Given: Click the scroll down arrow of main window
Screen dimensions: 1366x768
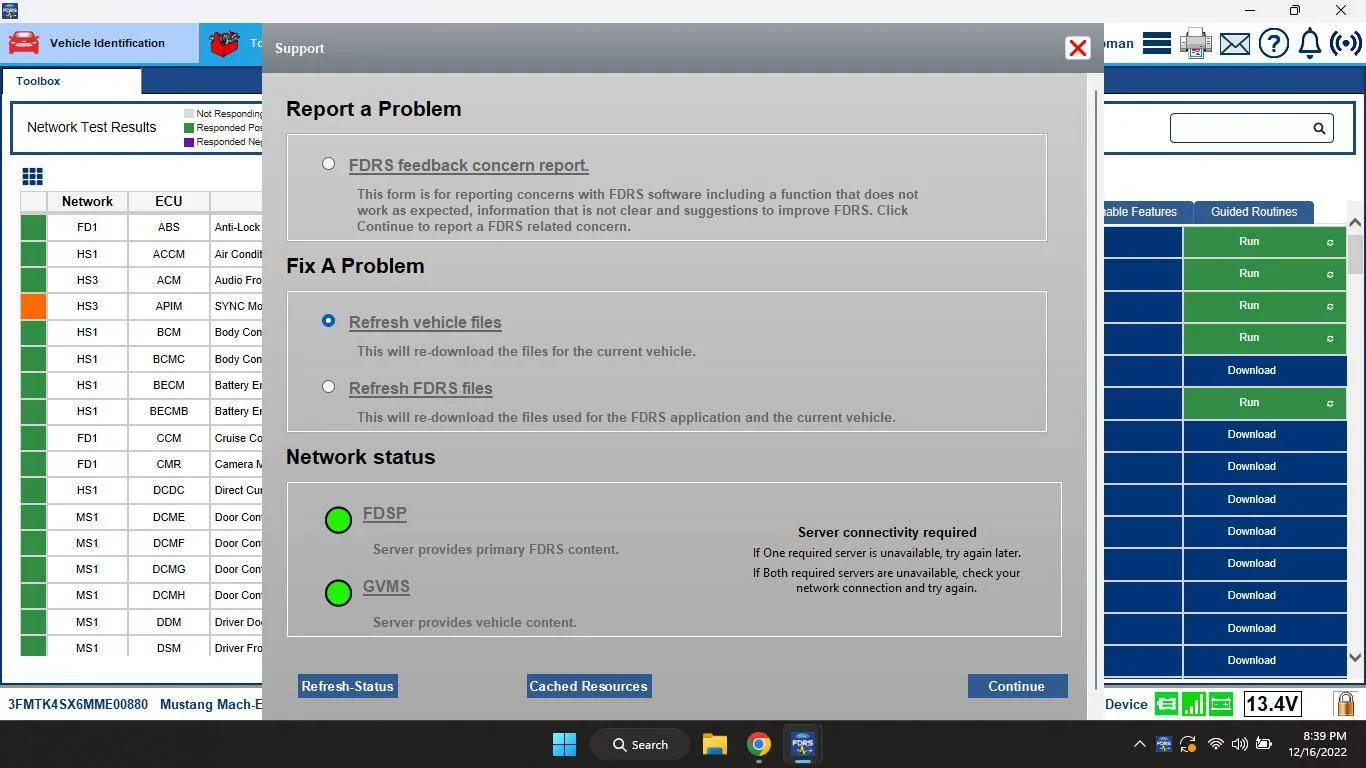Looking at the screenshot, I should (1355, 657).
